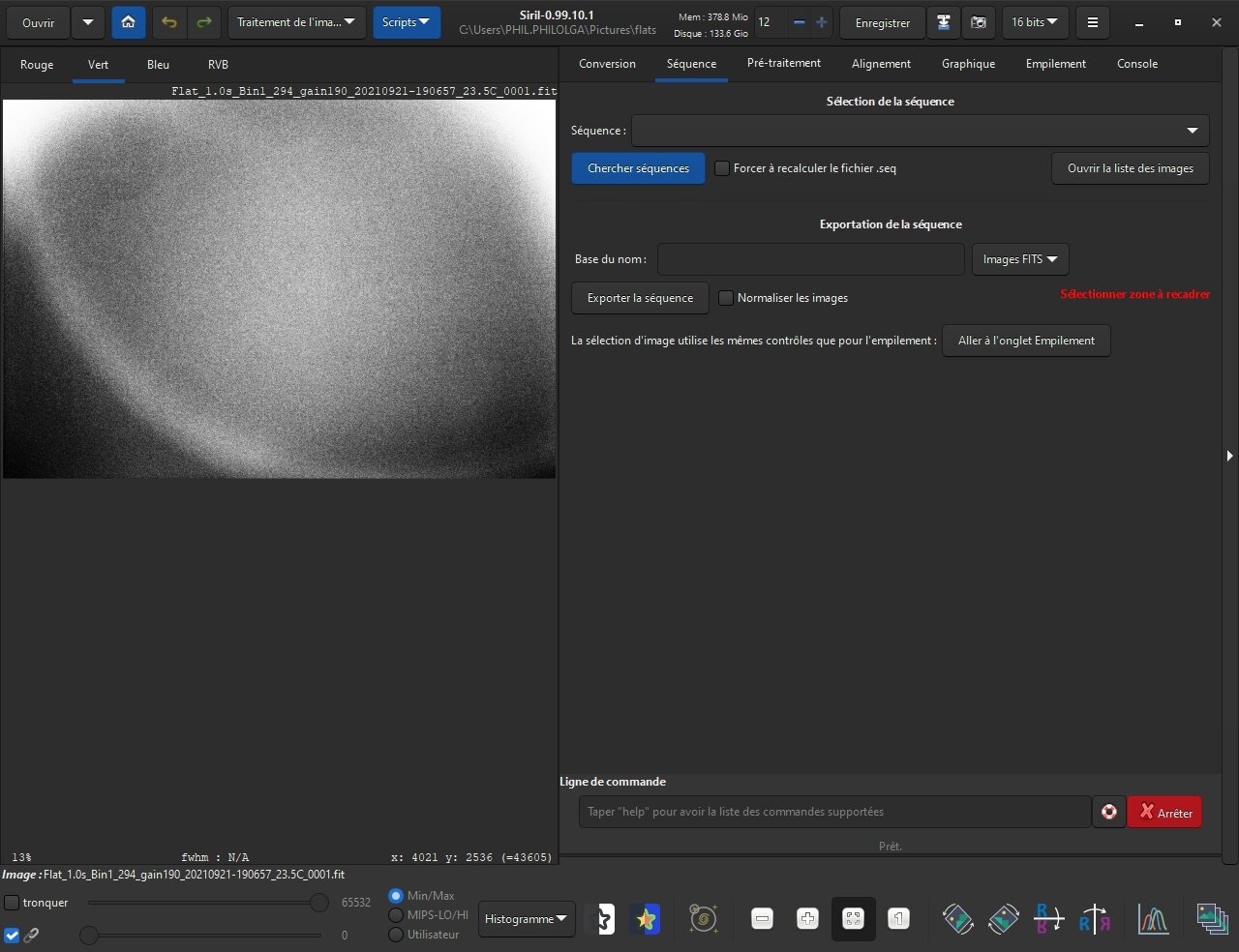Select the MIPS-LO/HI radio button
1239x952 pixels.
click(x=396, y=915)
